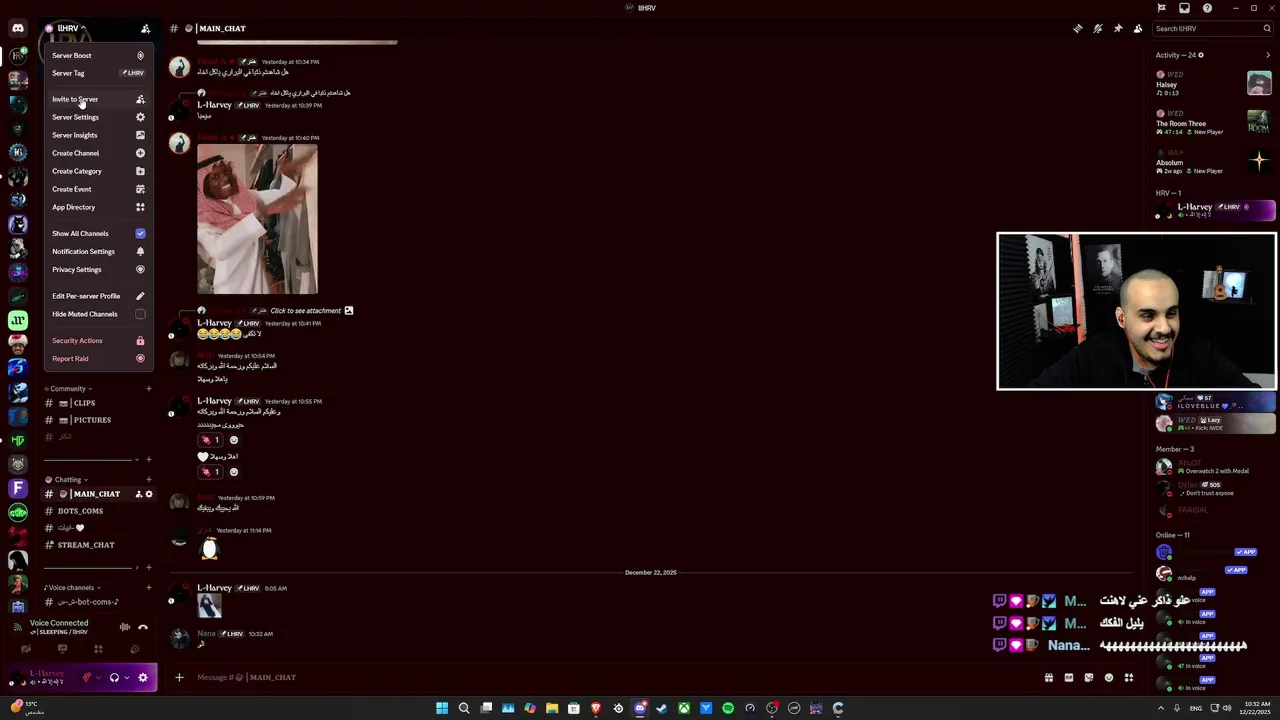Start an activity icon
This screenshot has height=720, width=1280.
point(98,649)
